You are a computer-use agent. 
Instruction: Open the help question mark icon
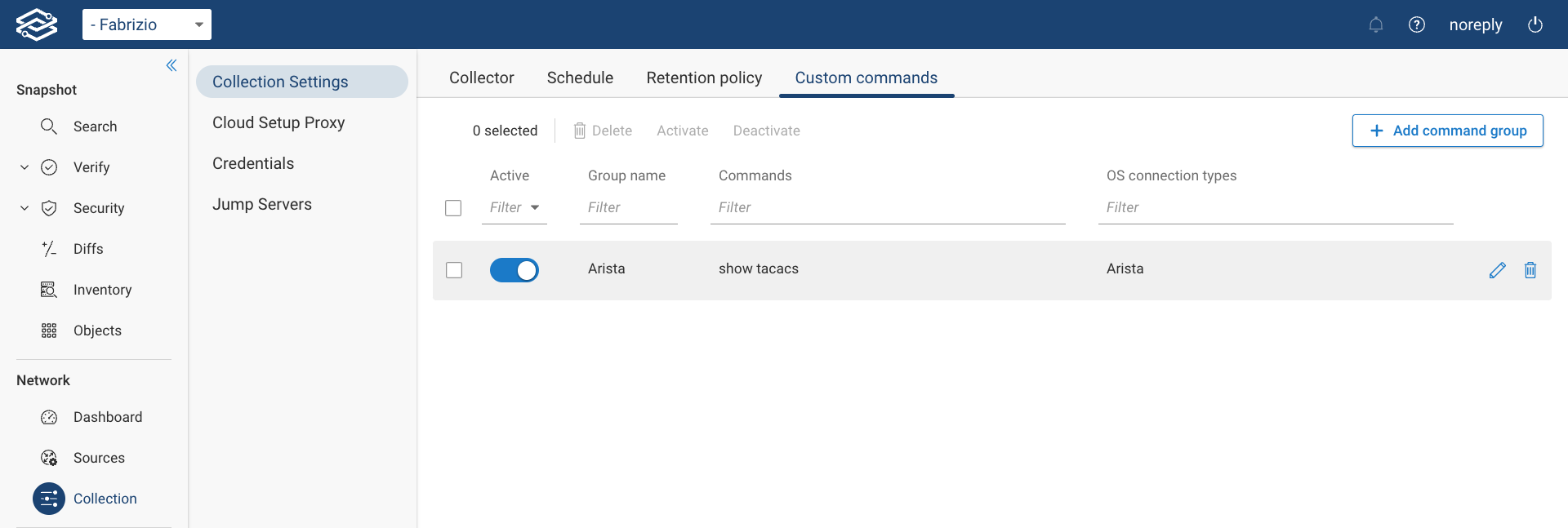tap(1417, 24)
